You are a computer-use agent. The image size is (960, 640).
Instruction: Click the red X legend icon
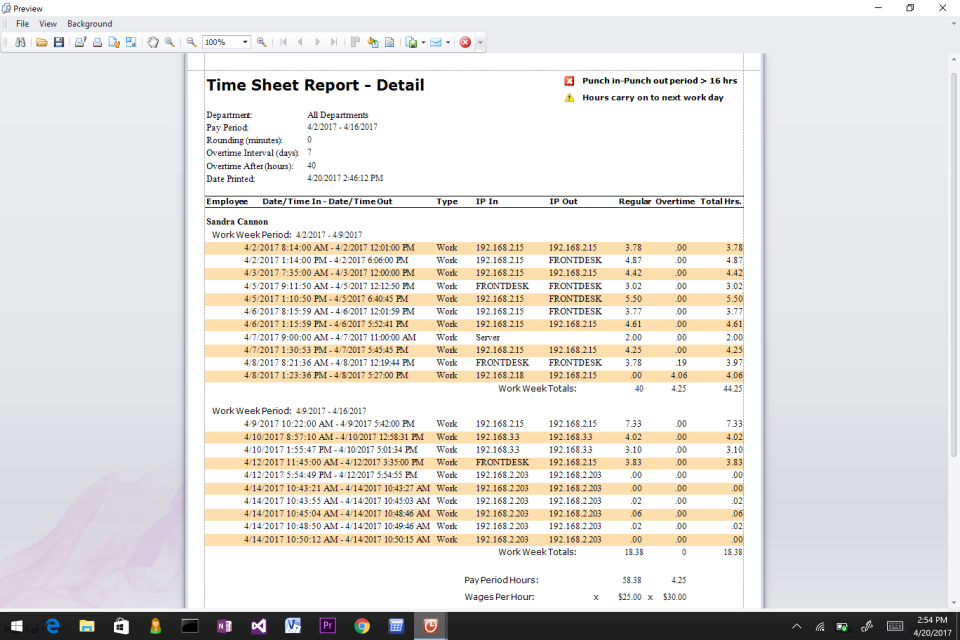click(x=569, y=81)
